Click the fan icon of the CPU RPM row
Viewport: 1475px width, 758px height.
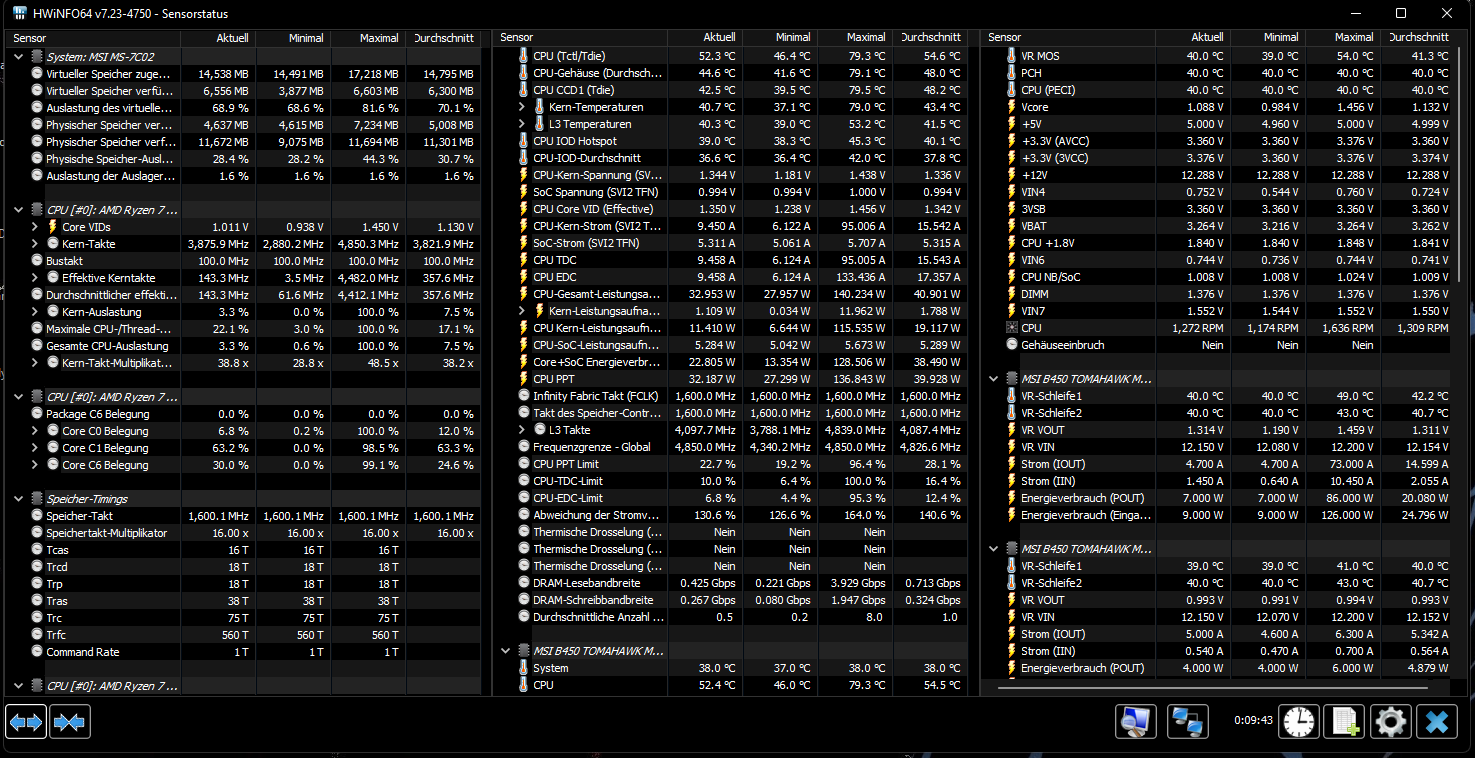tap(1011, 328)
